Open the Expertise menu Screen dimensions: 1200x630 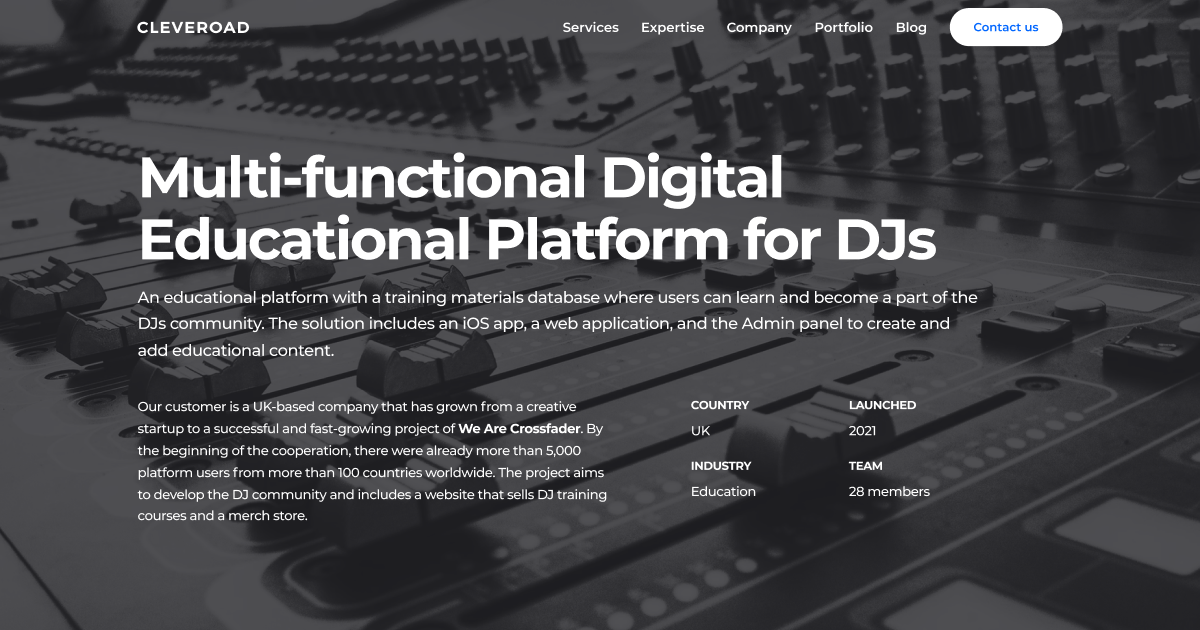(672, 28)
